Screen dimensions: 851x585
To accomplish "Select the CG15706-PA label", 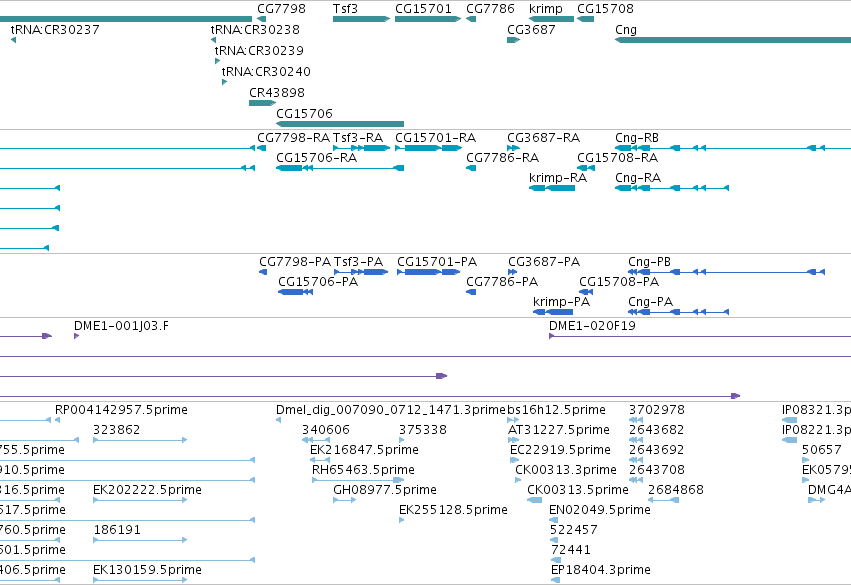I will (318, 282).
